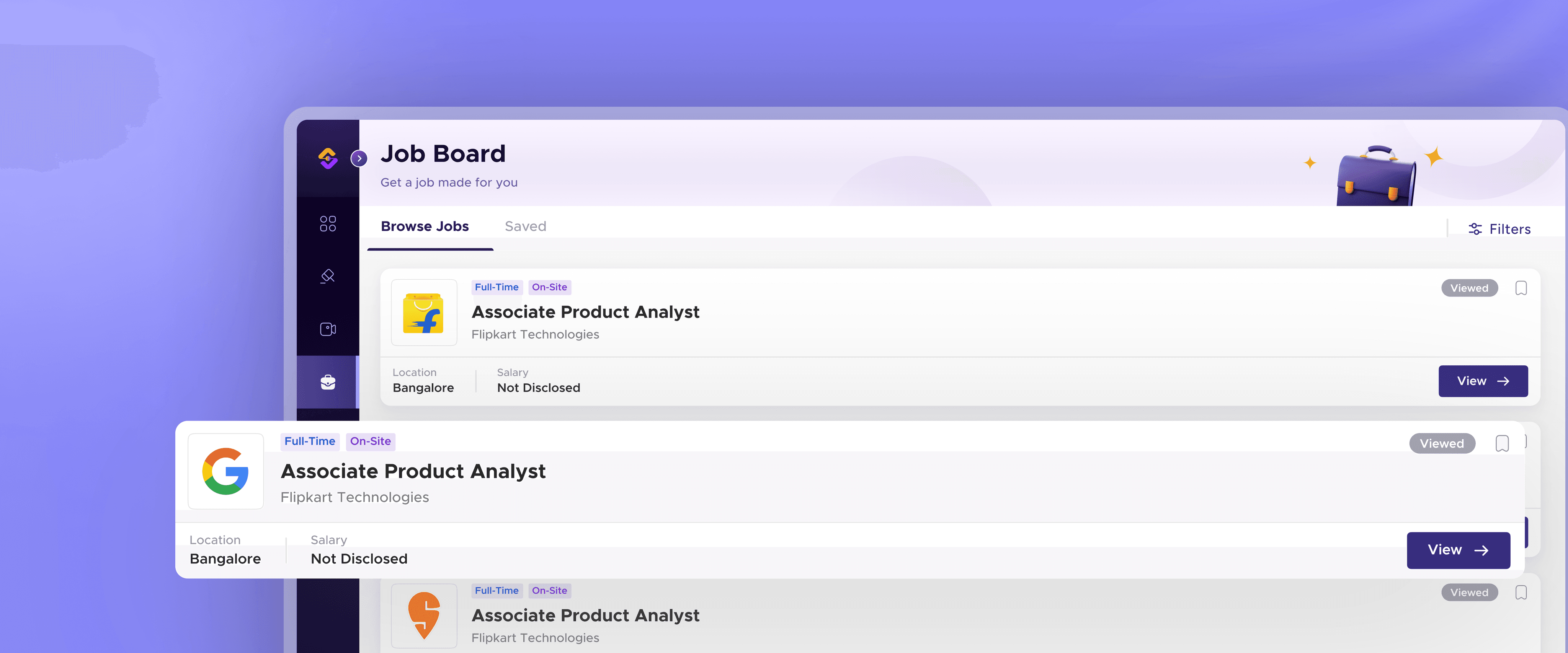Switch to the Saved tab
1568x653 pixels.
click(525, 226)
